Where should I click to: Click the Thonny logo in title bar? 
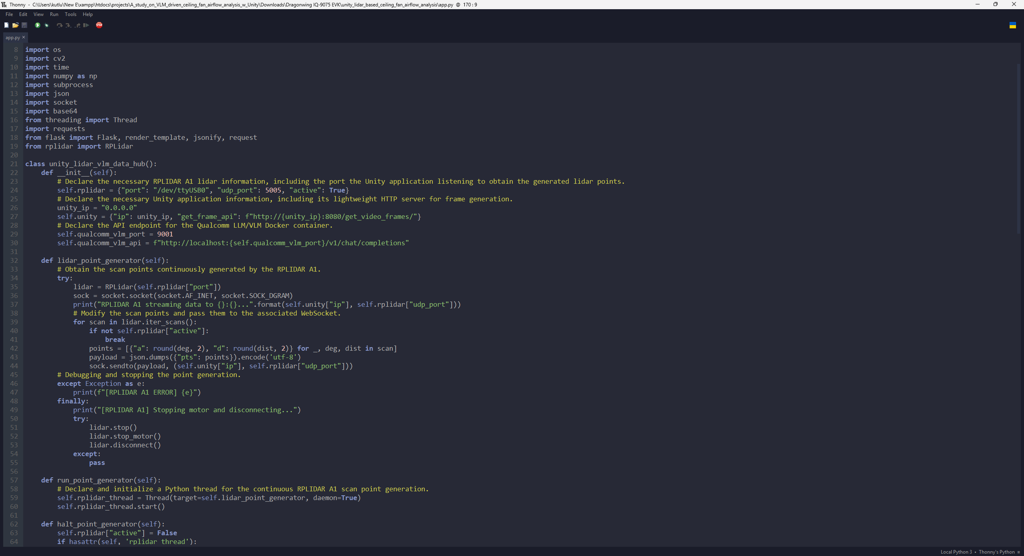pyautogui.click(x=4, y=5)
